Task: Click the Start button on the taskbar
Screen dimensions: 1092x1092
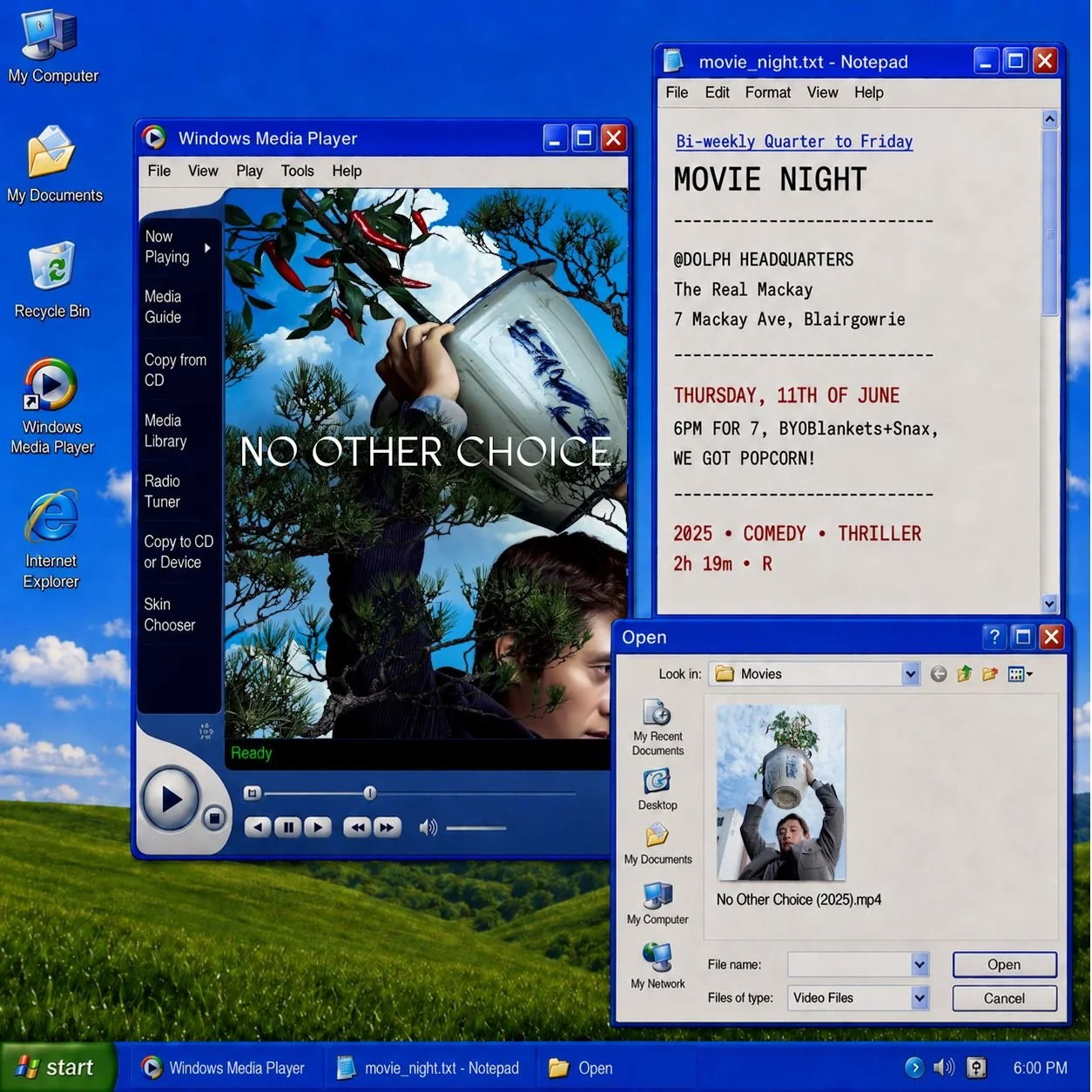Action: pos(57,1067)
